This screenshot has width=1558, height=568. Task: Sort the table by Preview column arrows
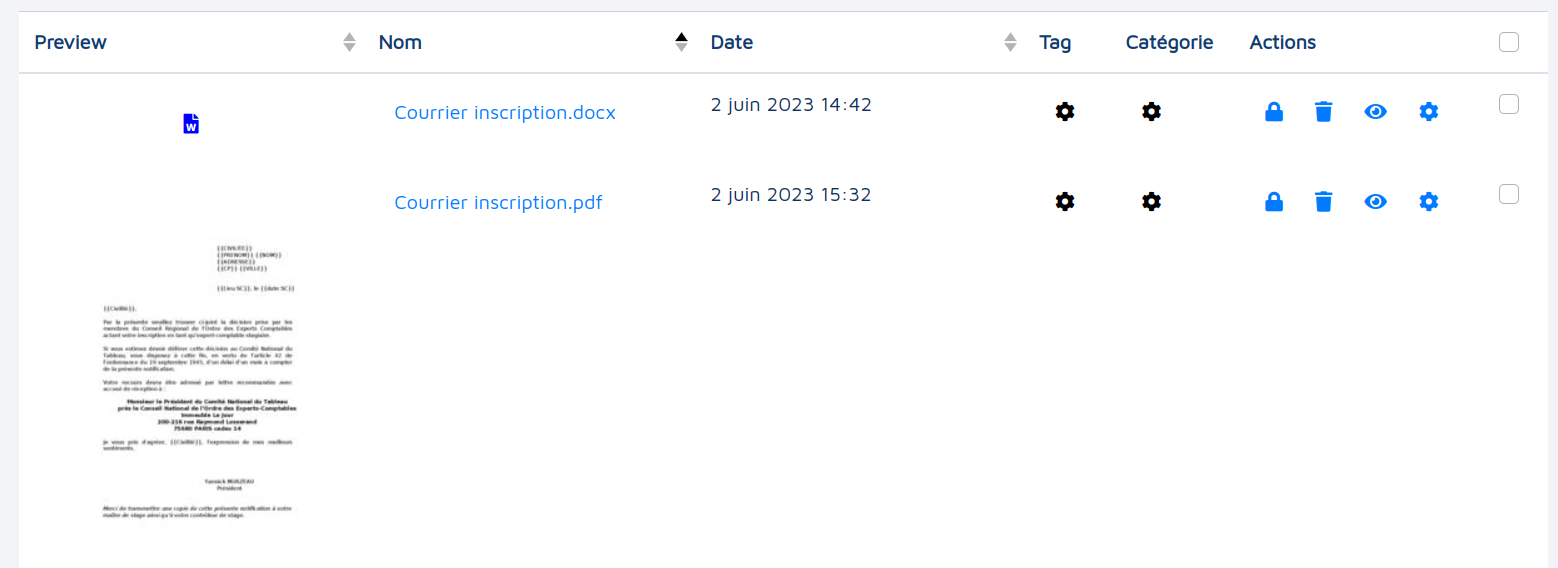(349, 42)
